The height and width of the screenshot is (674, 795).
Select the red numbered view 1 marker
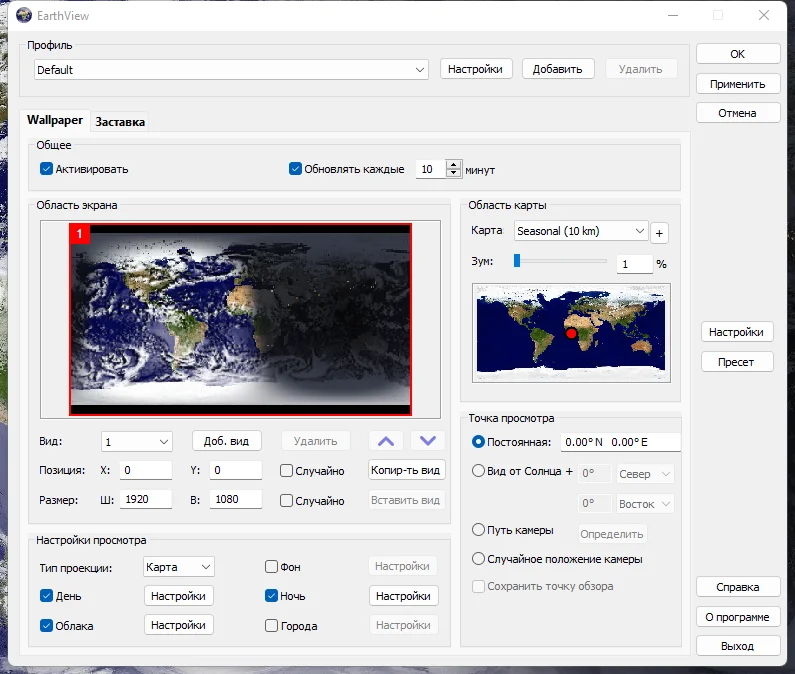(x=80, y=234)
